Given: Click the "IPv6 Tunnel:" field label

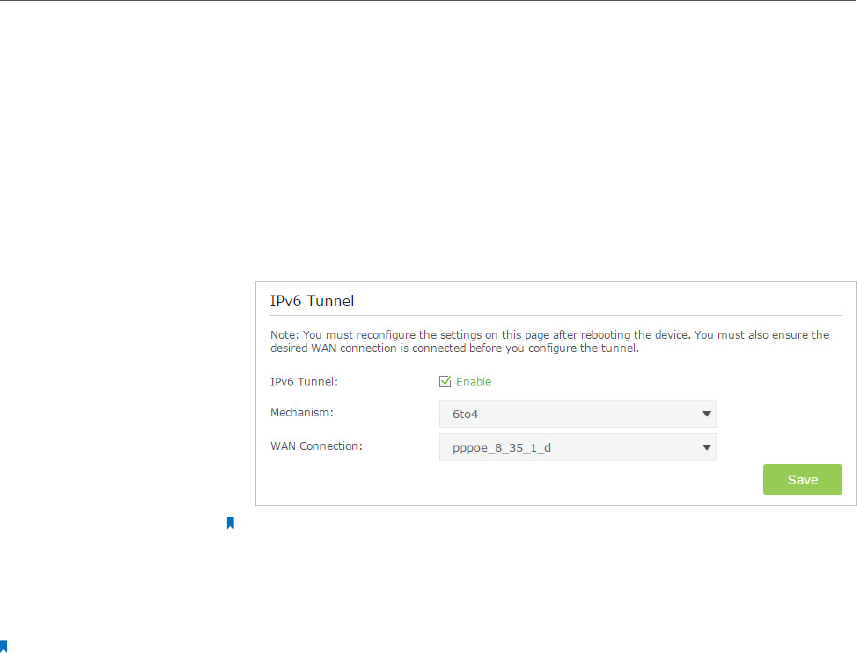Looking at the screenshot, I should [x=303, y=381].
